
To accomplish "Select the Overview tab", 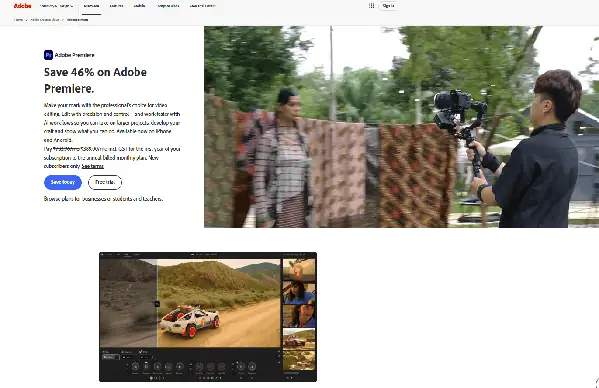I will tap(91, 6).
